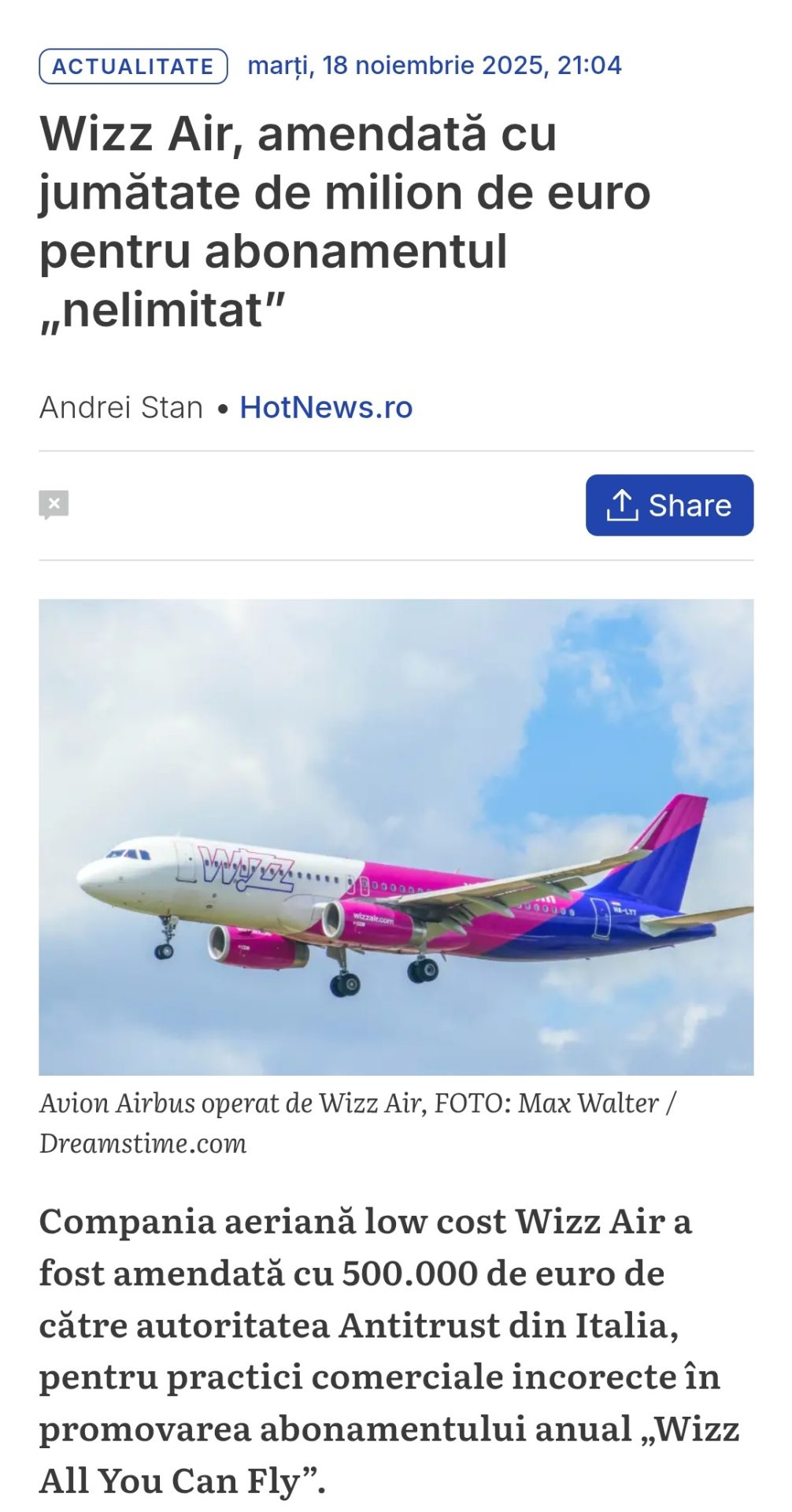
Task: Select the ACTUALITATE category tag
Action: [x=133, y=66]
